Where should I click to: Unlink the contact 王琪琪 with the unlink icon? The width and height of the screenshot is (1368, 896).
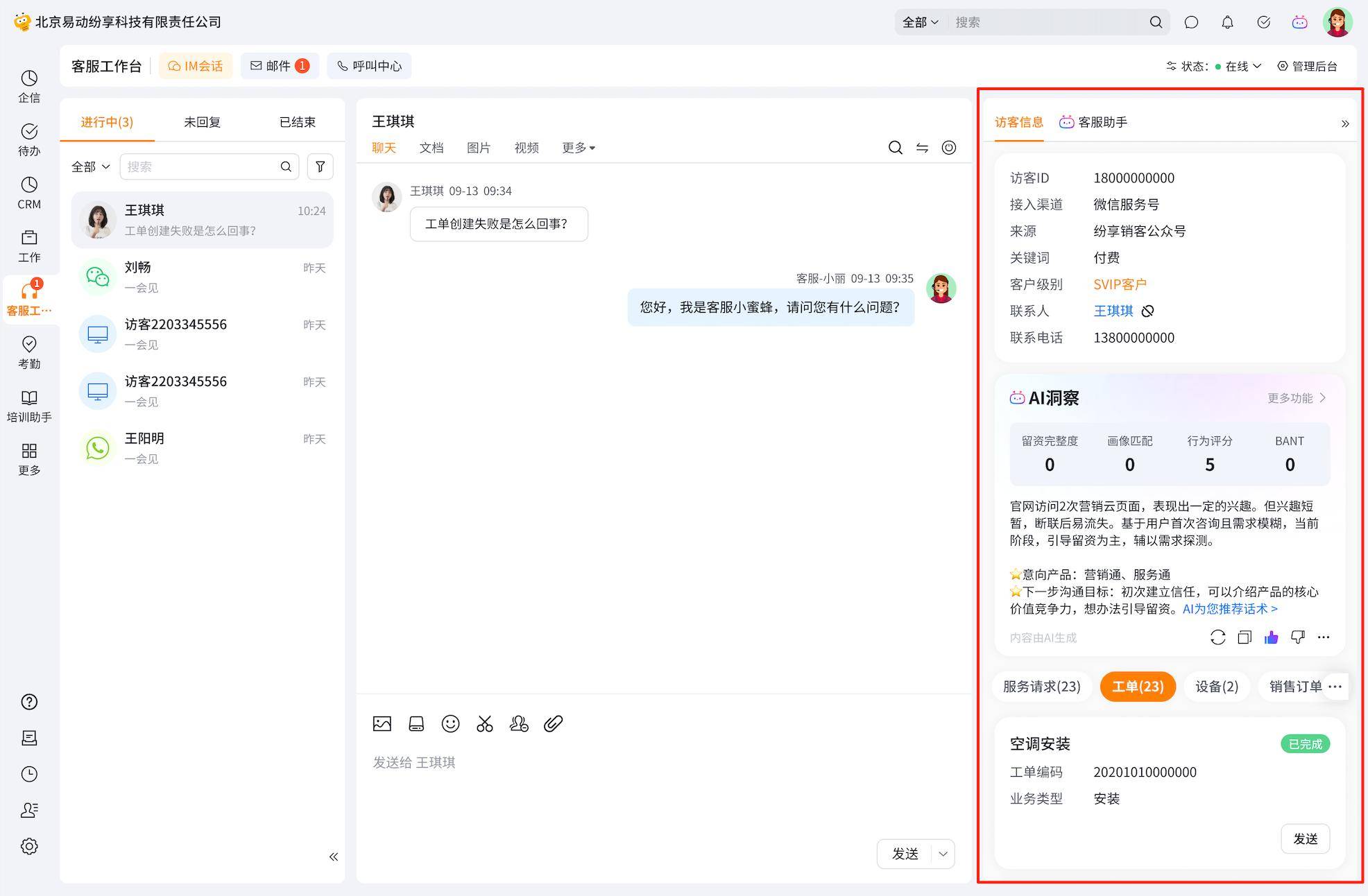(x=1148, y=311)
